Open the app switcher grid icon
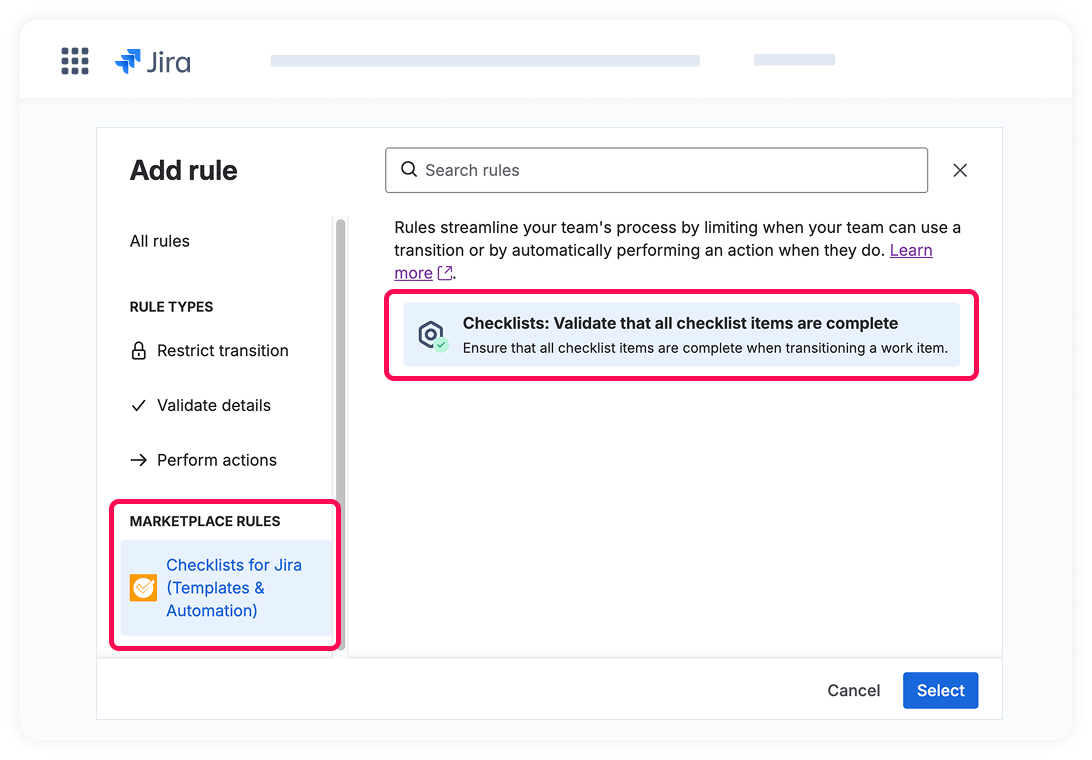The width and height of the screenshot is (1092, 760). click(x=75, y=61)
